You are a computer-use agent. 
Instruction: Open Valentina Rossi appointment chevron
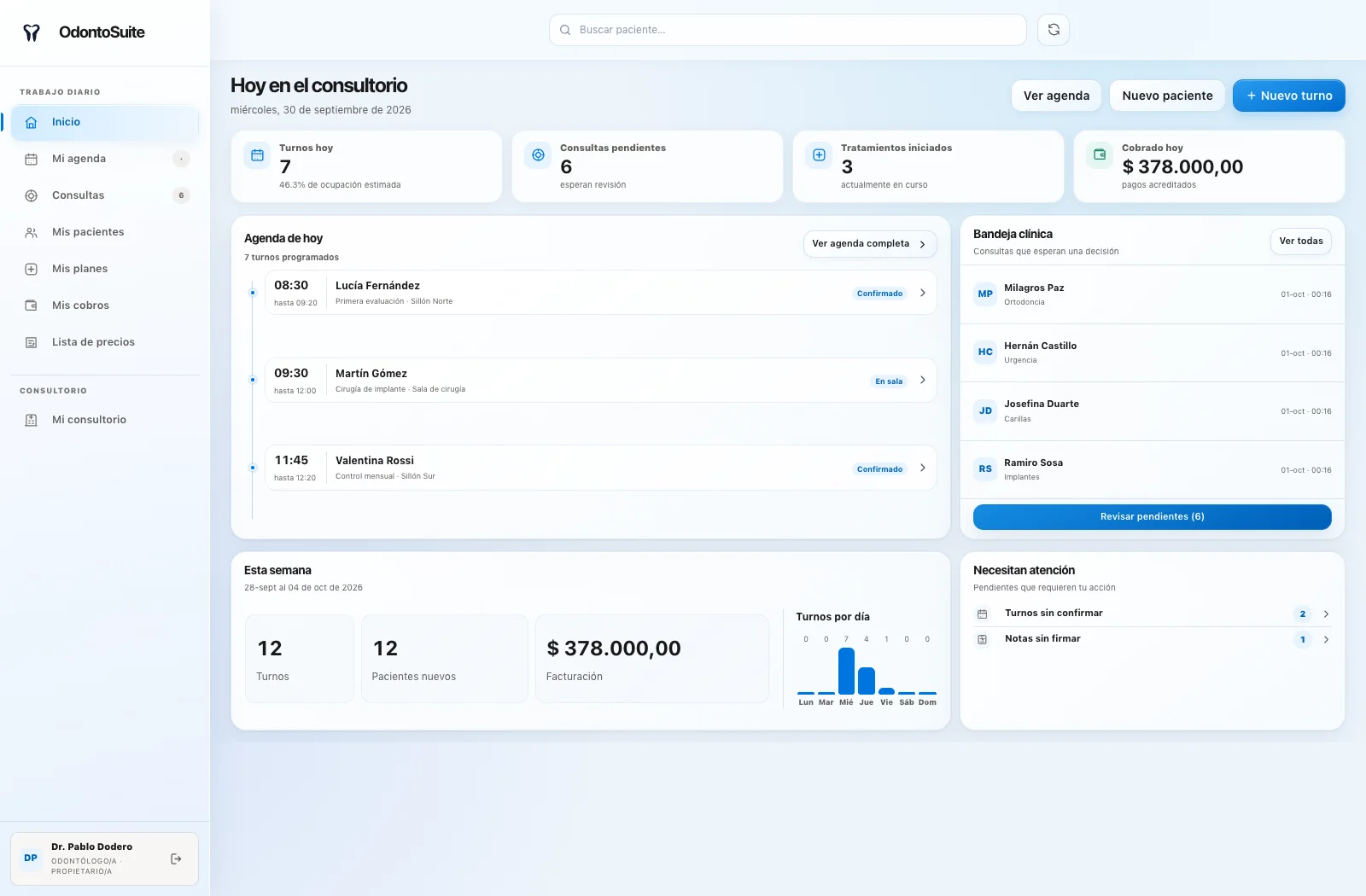tap(923, 468)
